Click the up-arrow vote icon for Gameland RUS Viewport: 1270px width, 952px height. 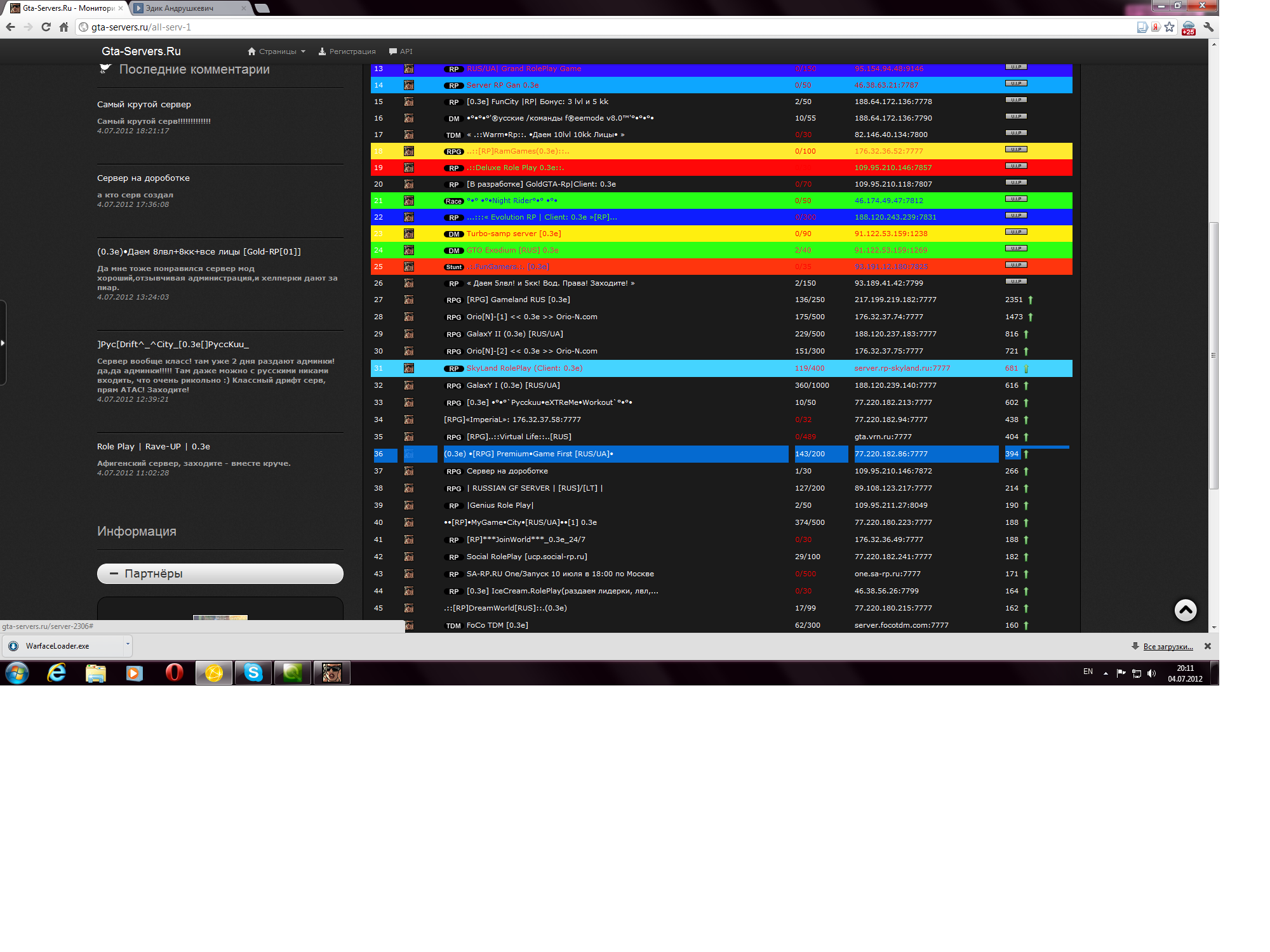click(1030, 300)
